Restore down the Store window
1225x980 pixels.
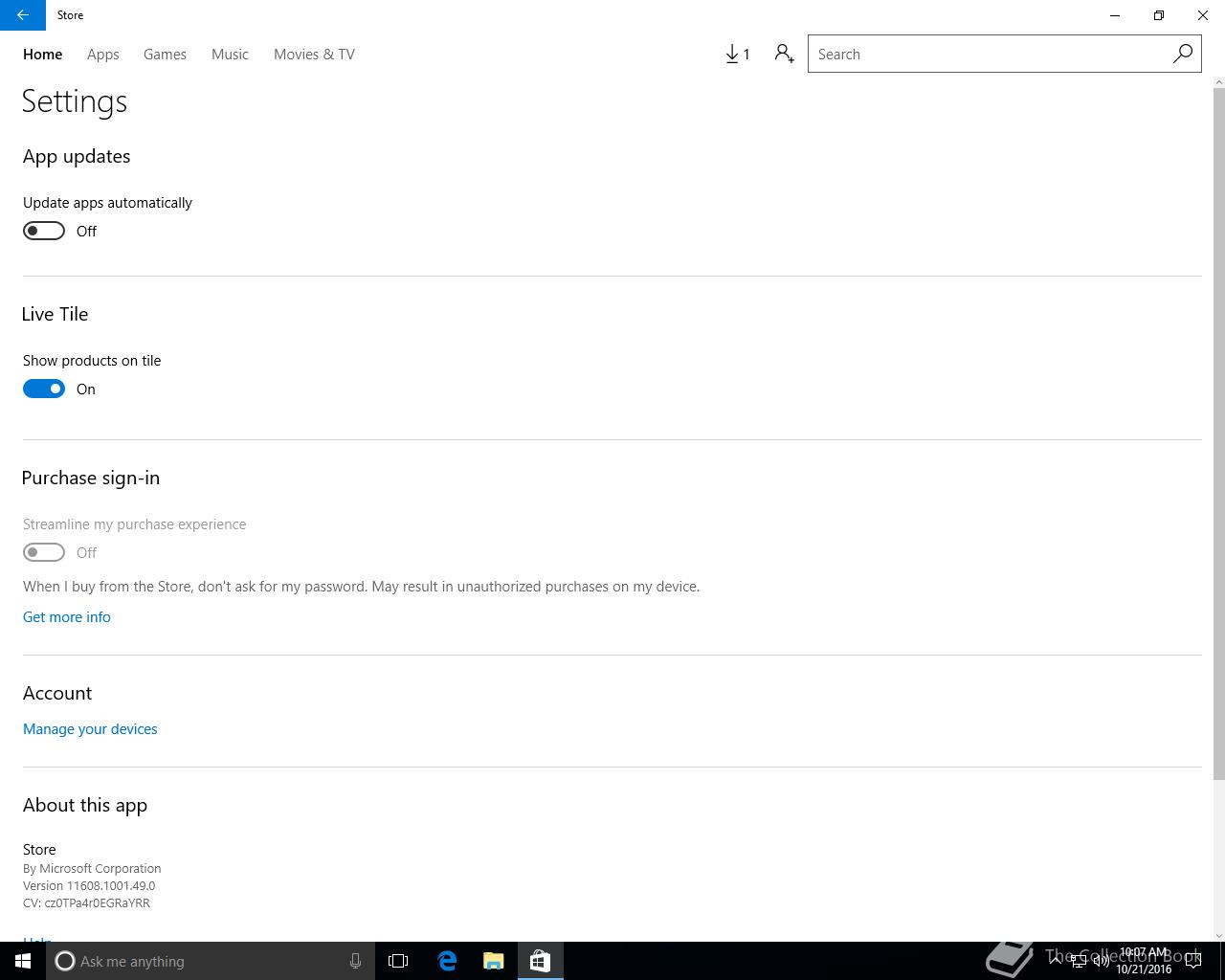pyautogui.click(x=1159, y=15)
